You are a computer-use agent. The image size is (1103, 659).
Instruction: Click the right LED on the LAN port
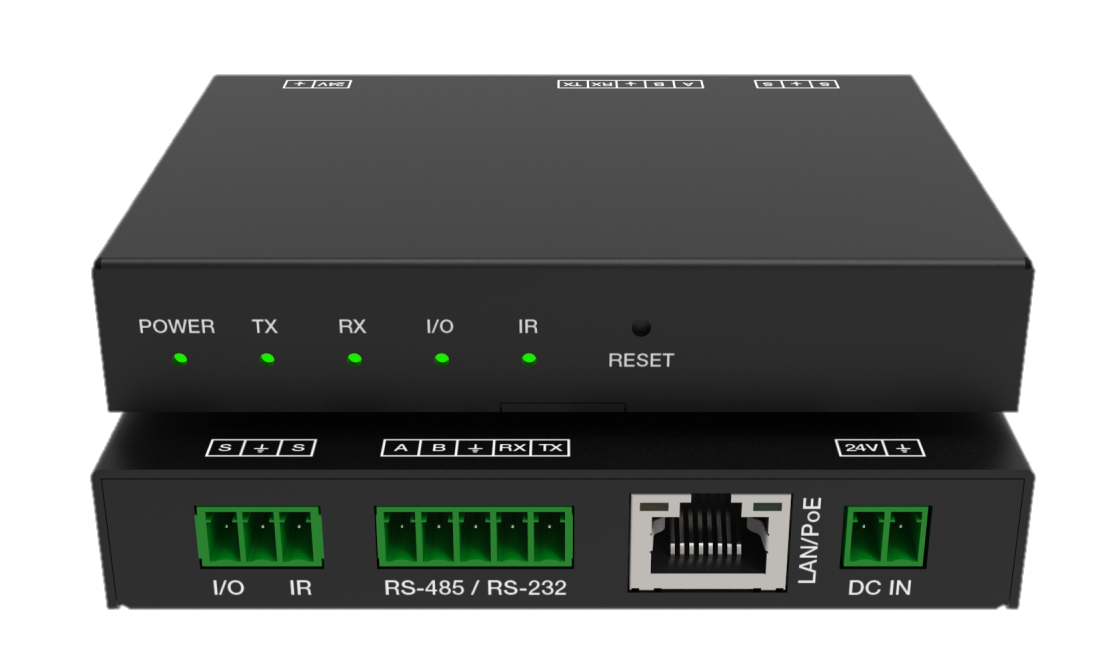[766, 508]
